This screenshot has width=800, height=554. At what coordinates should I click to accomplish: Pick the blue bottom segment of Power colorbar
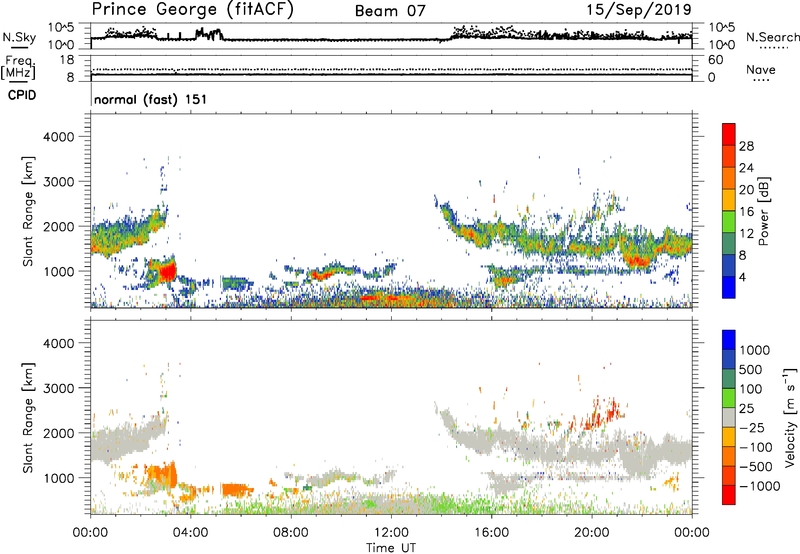(x=729, y=287)
